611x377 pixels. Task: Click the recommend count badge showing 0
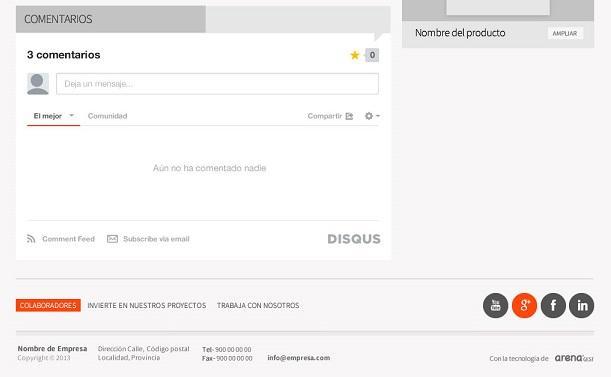tap(372, 55)
